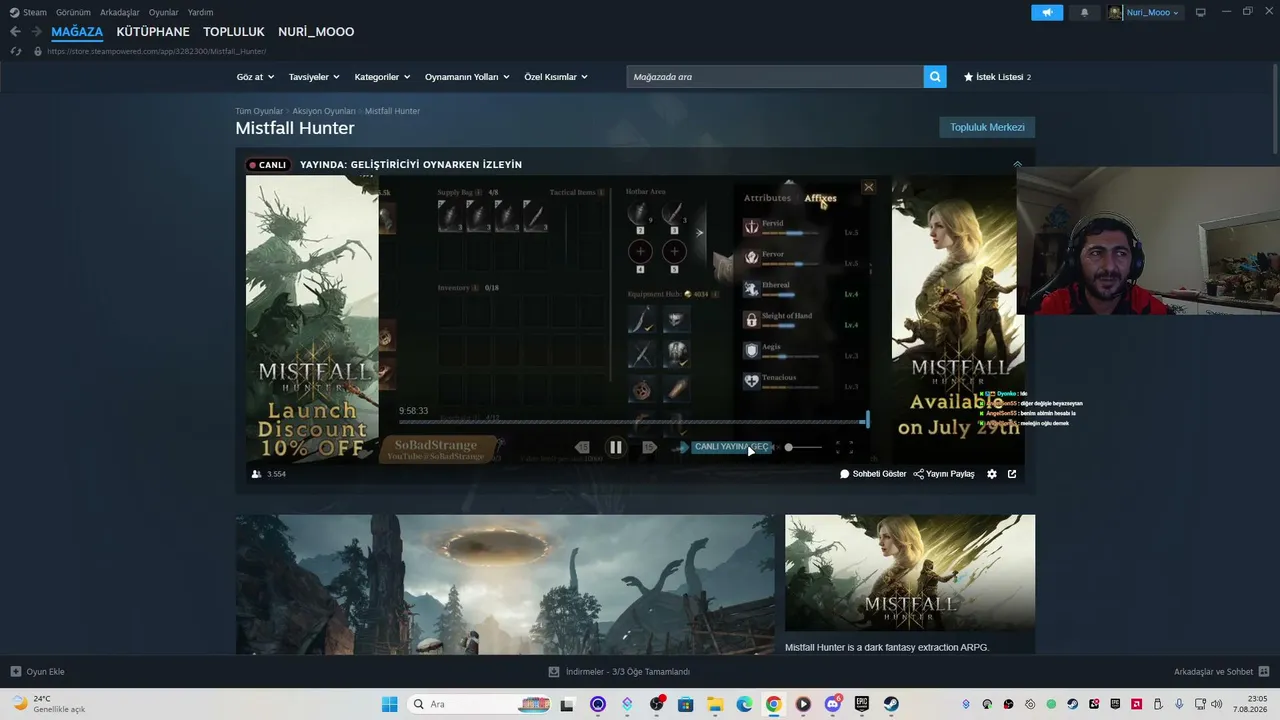The image size is (1280, 720).
Task: Rewind the broadcast 15 seconds
Action: (582, 448)
